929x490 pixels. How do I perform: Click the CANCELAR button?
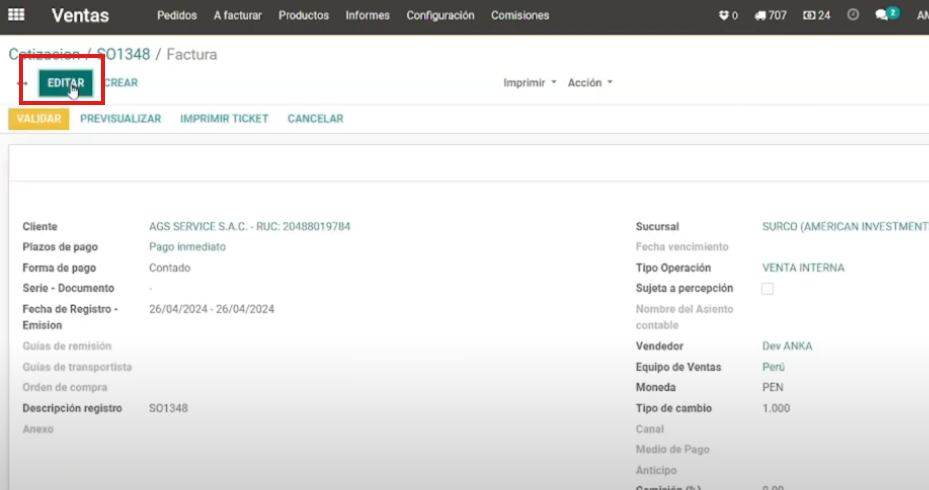coord(315,119)
